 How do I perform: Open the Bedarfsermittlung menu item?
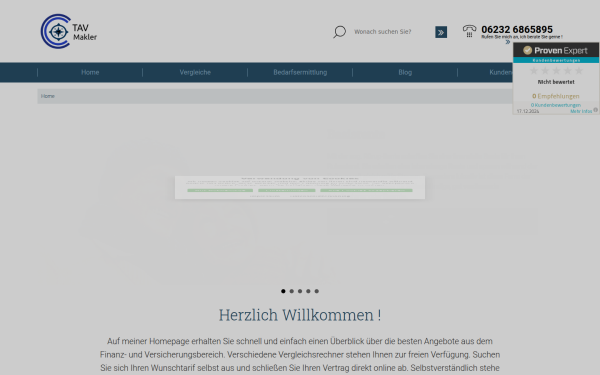pyautogui.click(x=300, y=72)
